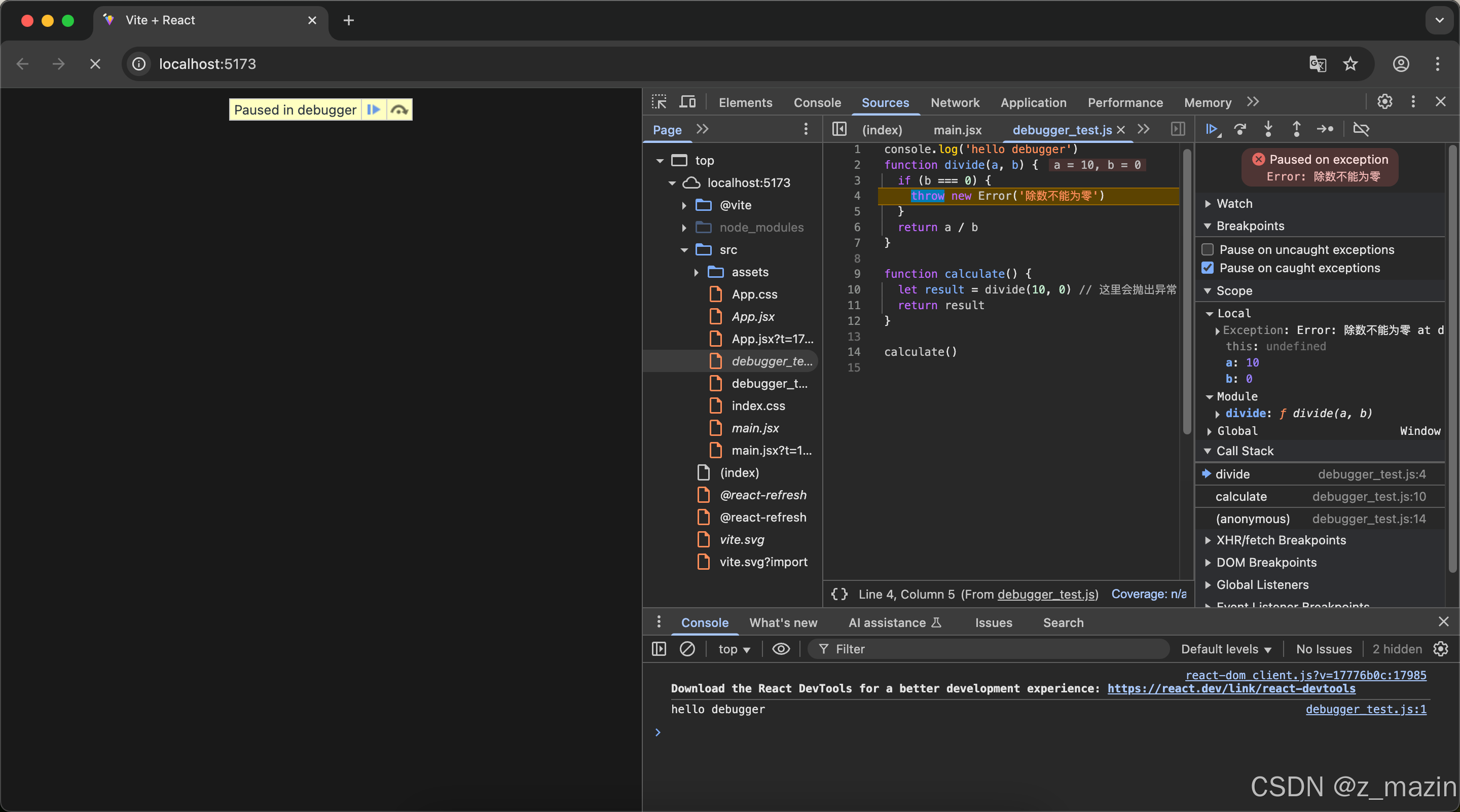Deactivate breakpoints icon

[x=1361, y=130]
